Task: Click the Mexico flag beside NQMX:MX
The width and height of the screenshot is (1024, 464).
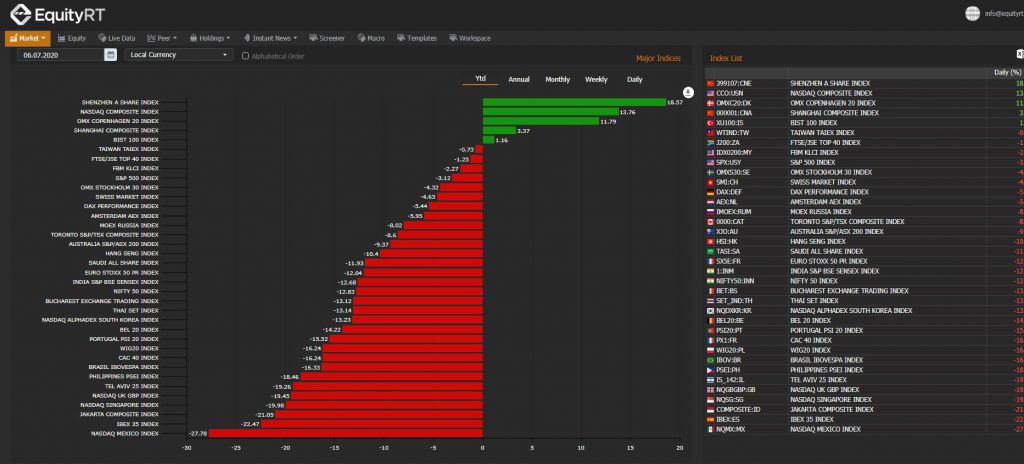Action: point(711,429)
